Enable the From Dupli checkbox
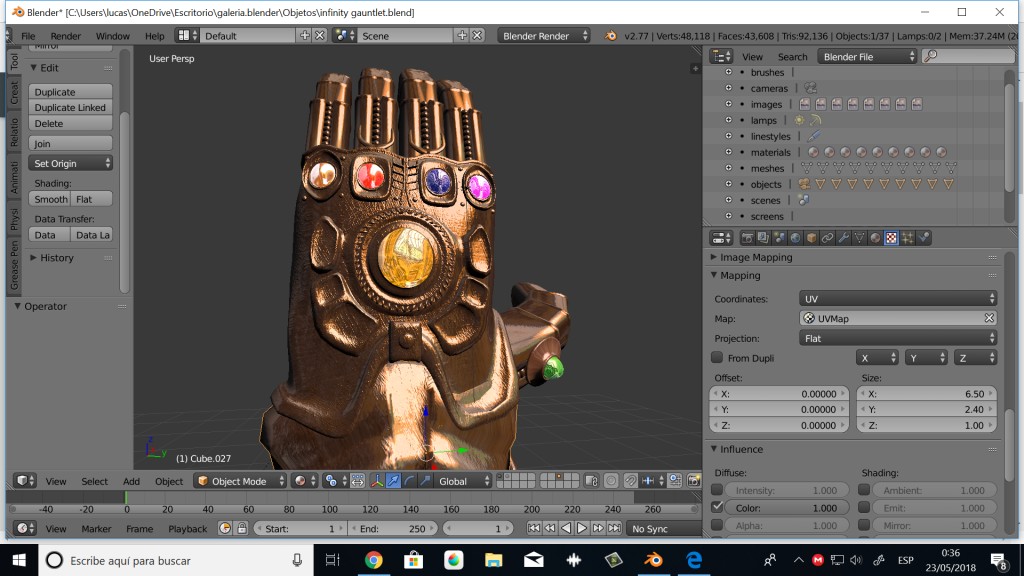 point(718,357)
